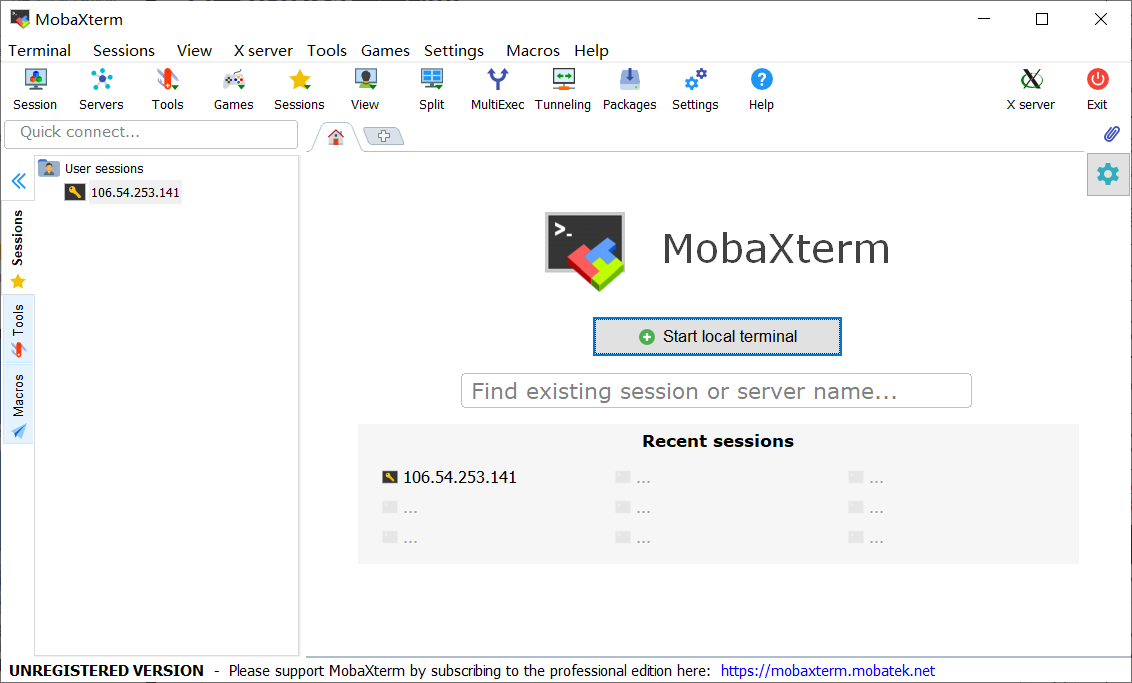Open the X server menu in the menu bar
1132x683 pixels.
point(263,51)
